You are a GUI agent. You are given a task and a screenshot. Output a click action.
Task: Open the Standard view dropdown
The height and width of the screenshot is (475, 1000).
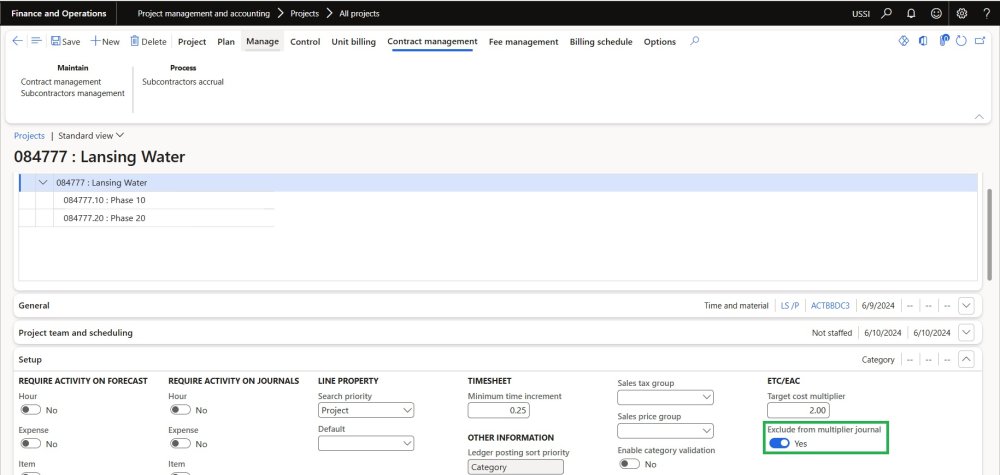[91, 136]
